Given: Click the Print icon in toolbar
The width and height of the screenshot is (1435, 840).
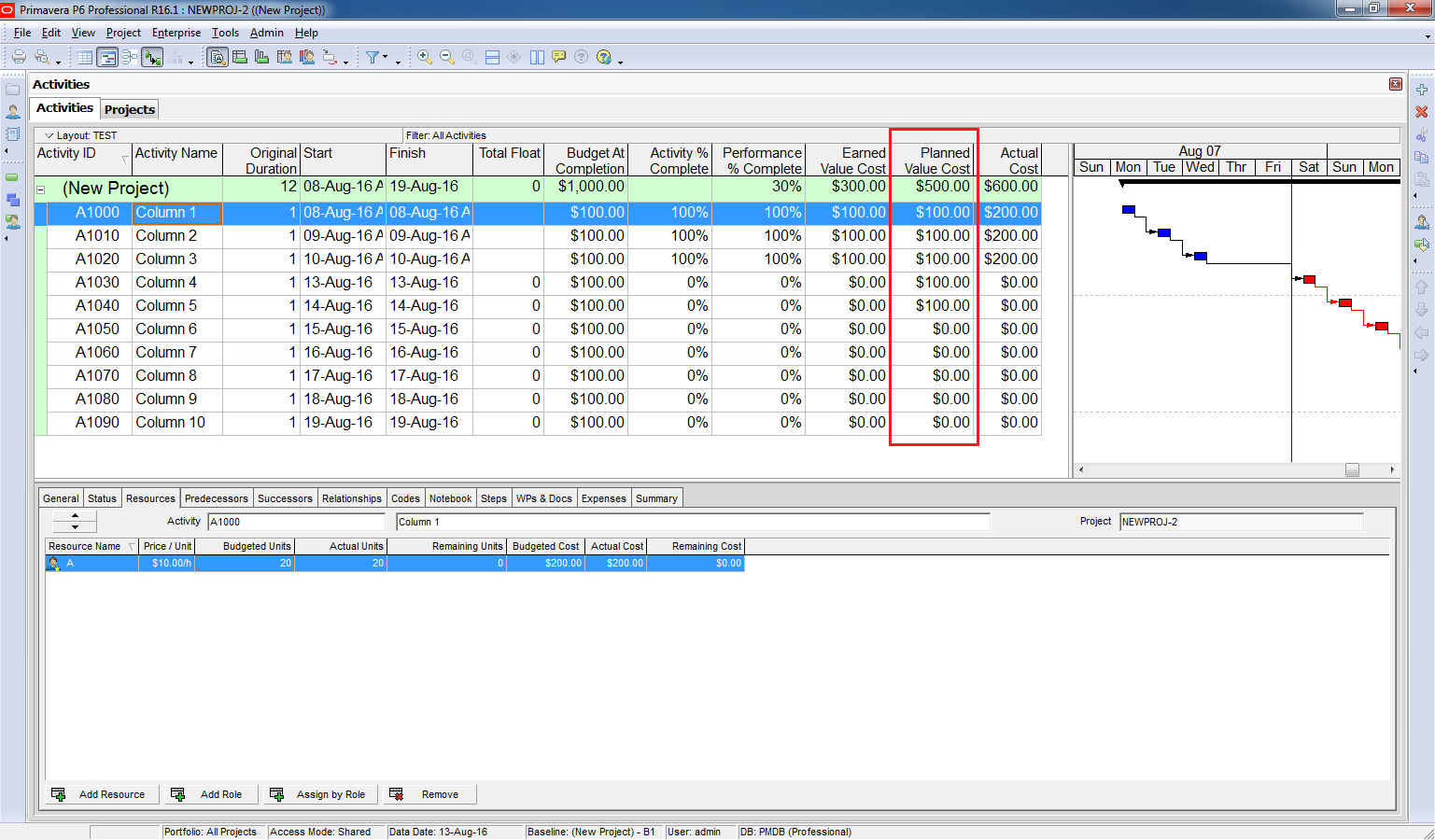Looking at the screenshot, I should (19, 57).
